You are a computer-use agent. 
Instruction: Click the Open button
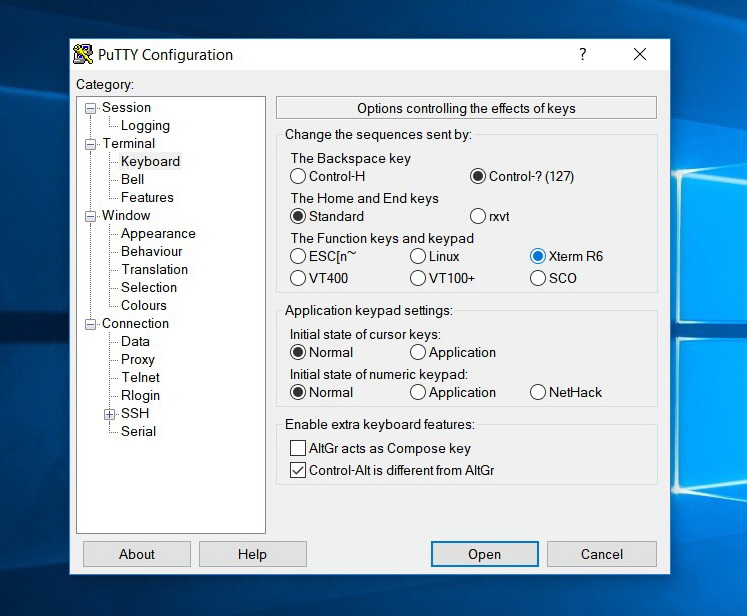[x=485, y=554]
